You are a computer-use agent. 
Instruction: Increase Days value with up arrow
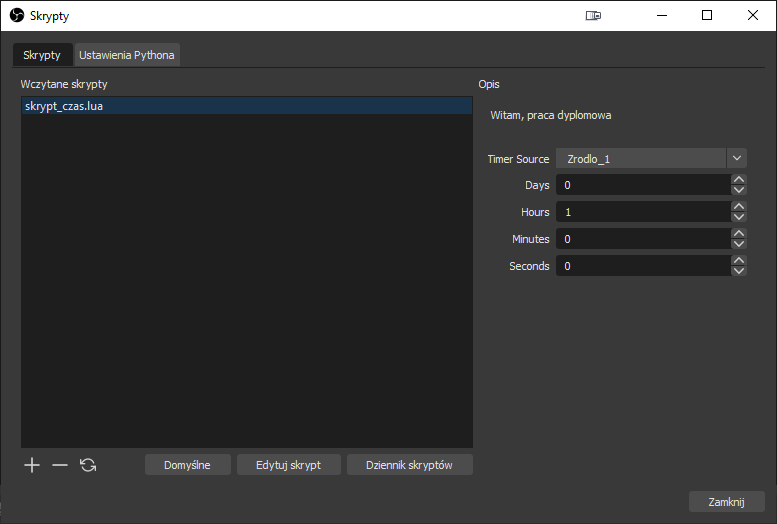click(x=739, y=179)
